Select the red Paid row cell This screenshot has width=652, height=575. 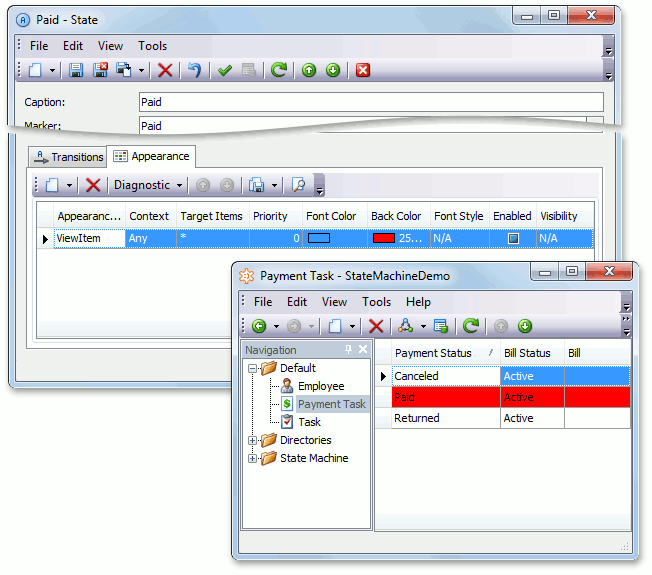(x=446, y=397)
